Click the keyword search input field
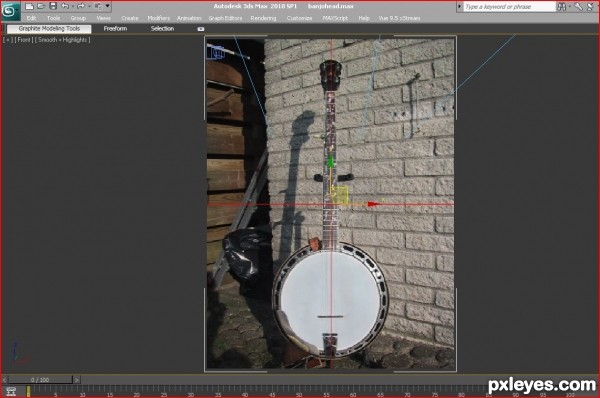Screen dimensions: 600x398 click(x=509, y=7)
